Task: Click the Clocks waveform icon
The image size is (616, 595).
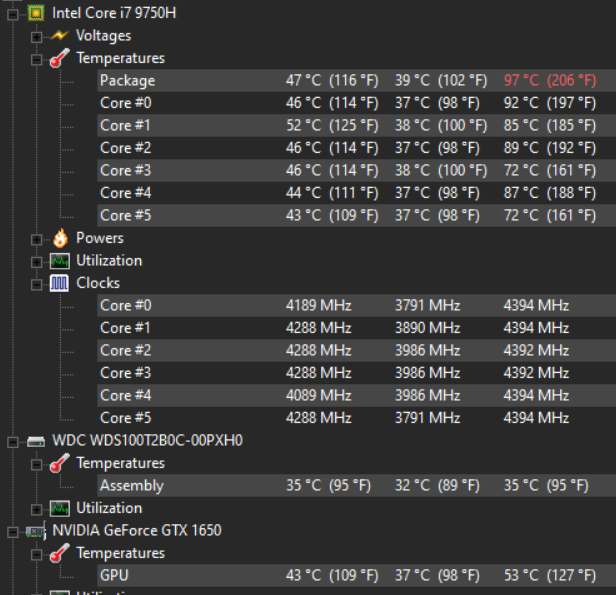Action: pos(59,283)
